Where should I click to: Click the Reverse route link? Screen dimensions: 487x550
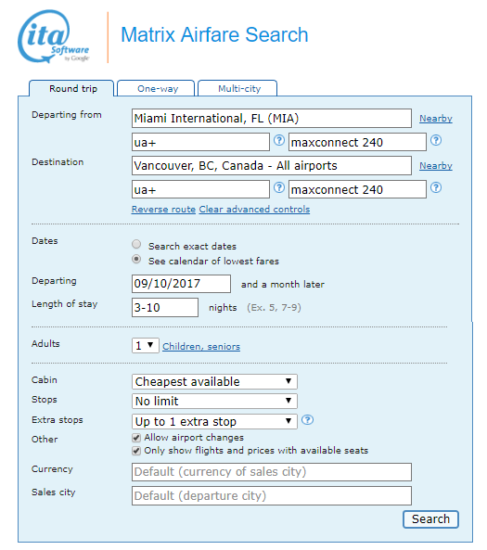164,209
